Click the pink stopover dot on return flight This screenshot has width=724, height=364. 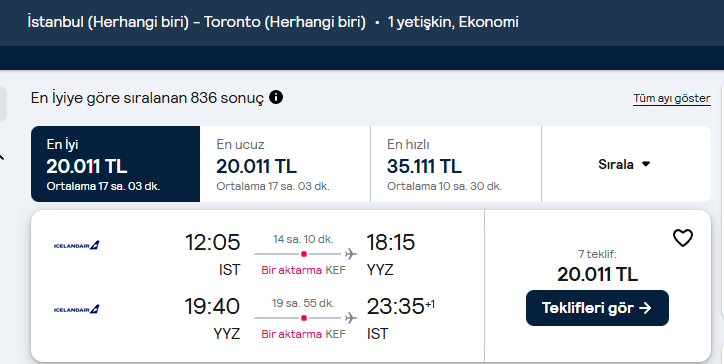click(x=304, y=317)
